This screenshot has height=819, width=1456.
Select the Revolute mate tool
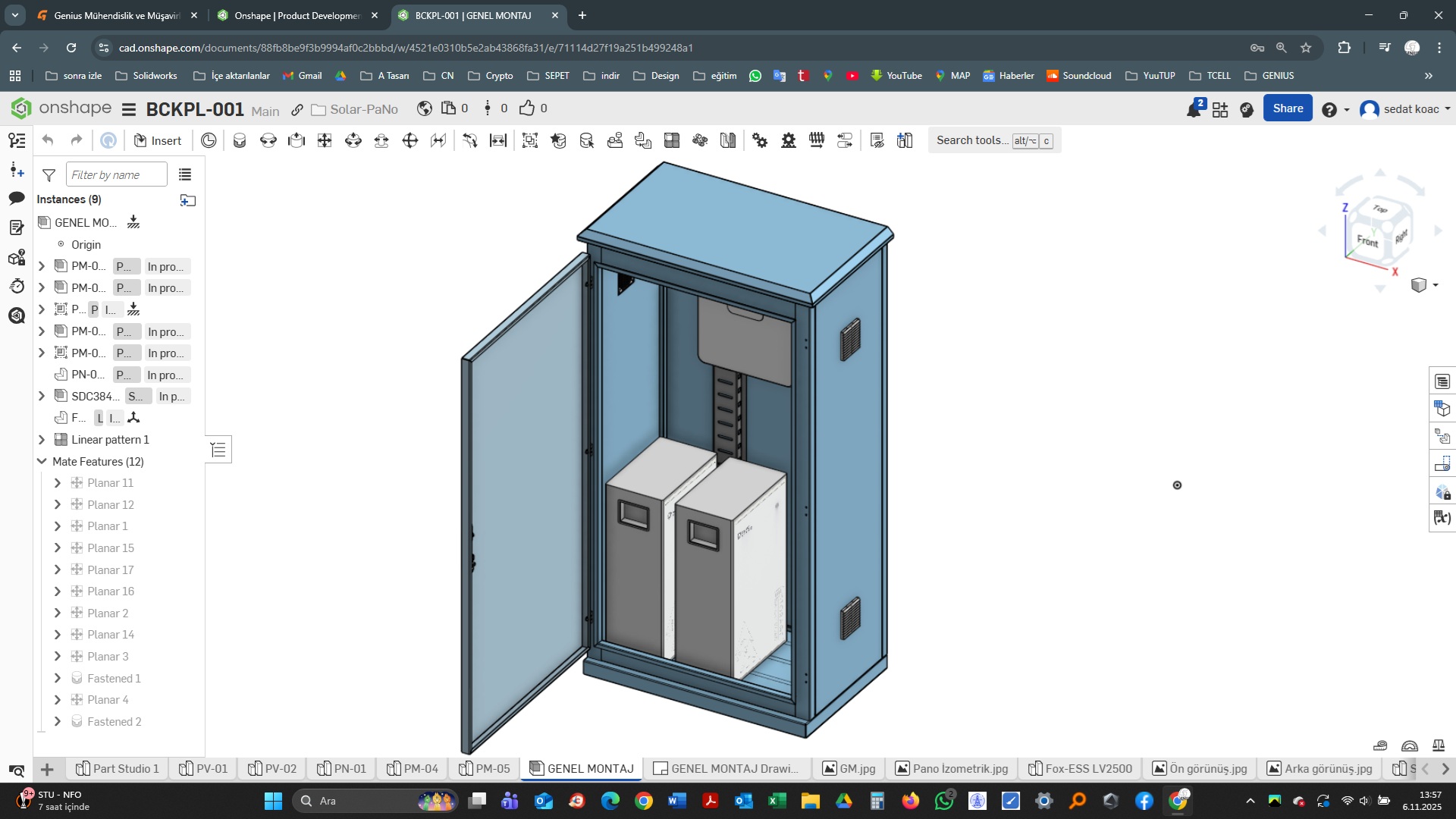268,140
